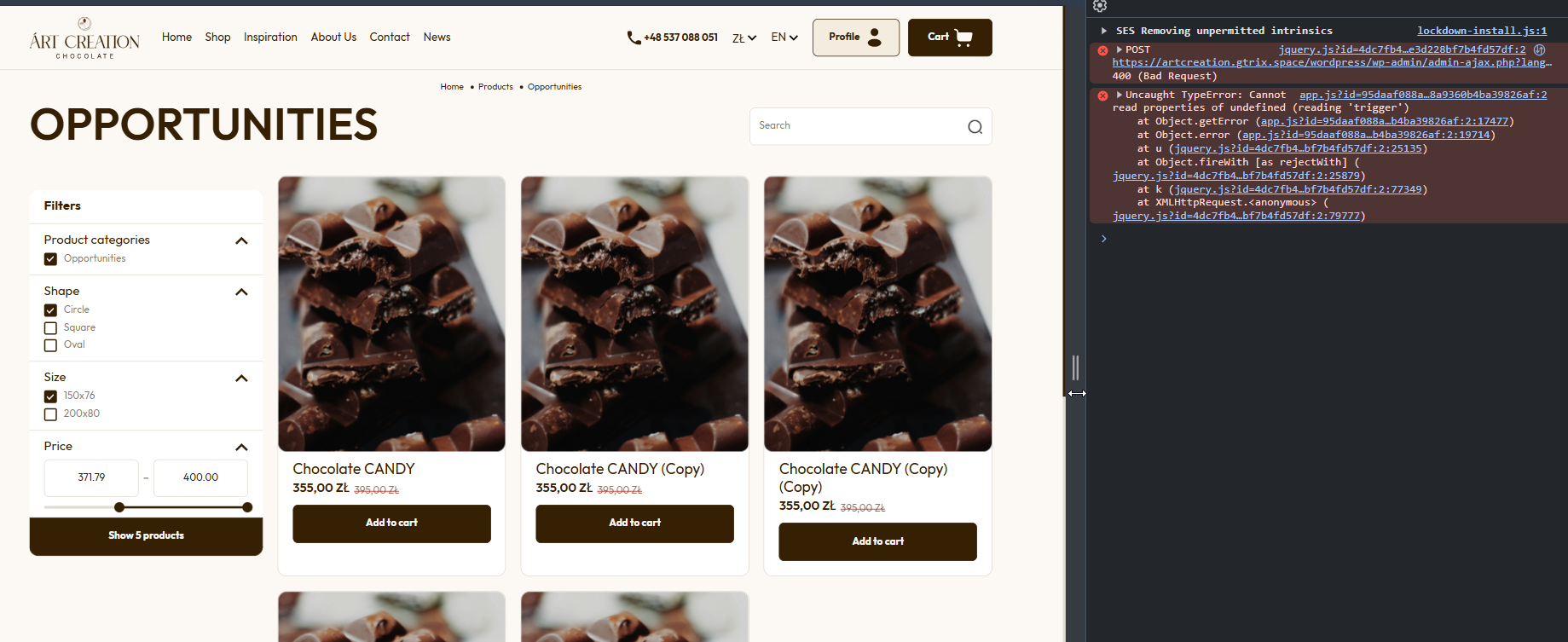Add Chocolate CANDY (Copy) to cart
Screen dimensions: 1568x642
[x=634, y=523]
